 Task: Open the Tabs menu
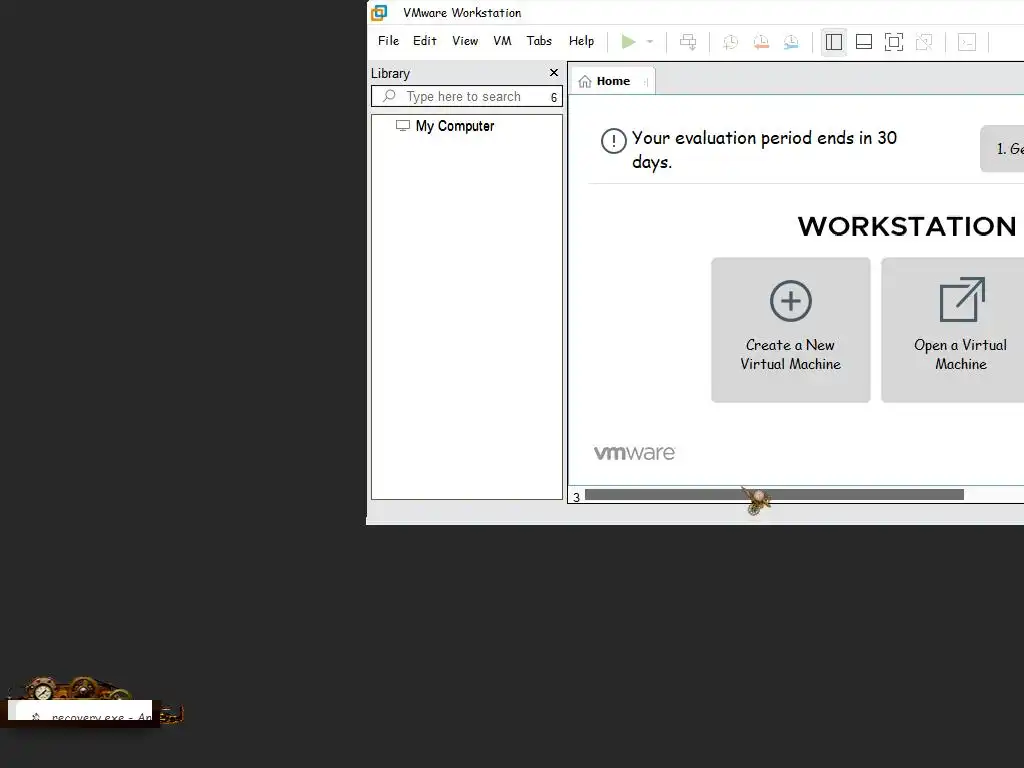click(539, 41)
